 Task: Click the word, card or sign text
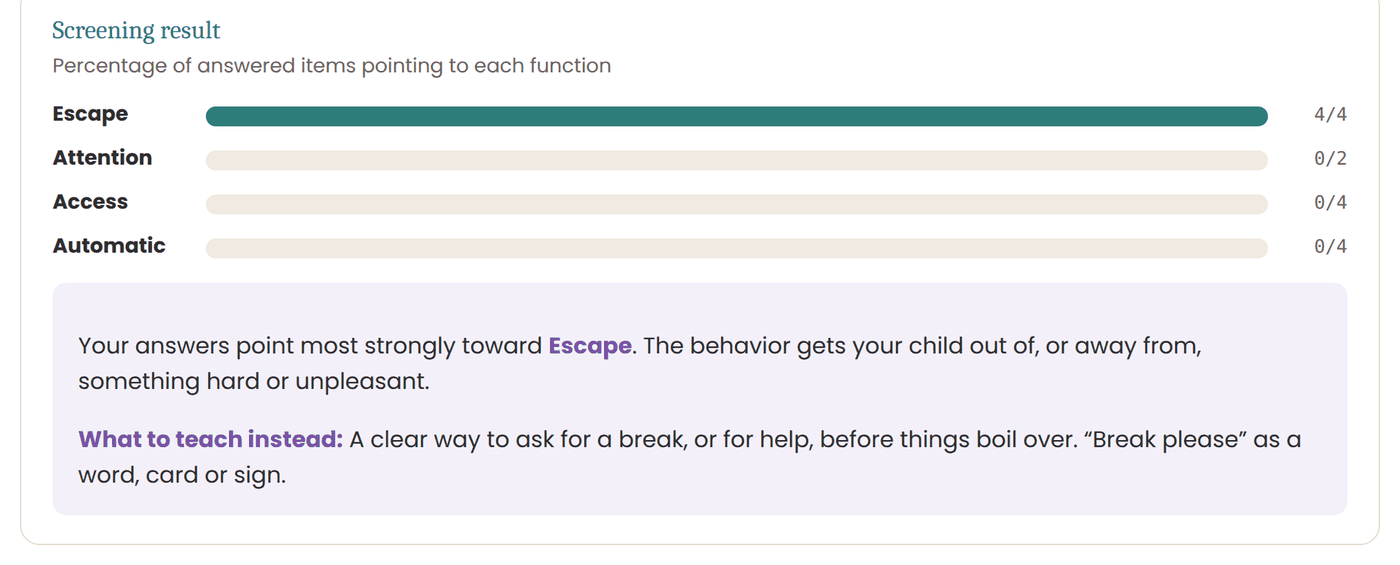coord(182,475)
